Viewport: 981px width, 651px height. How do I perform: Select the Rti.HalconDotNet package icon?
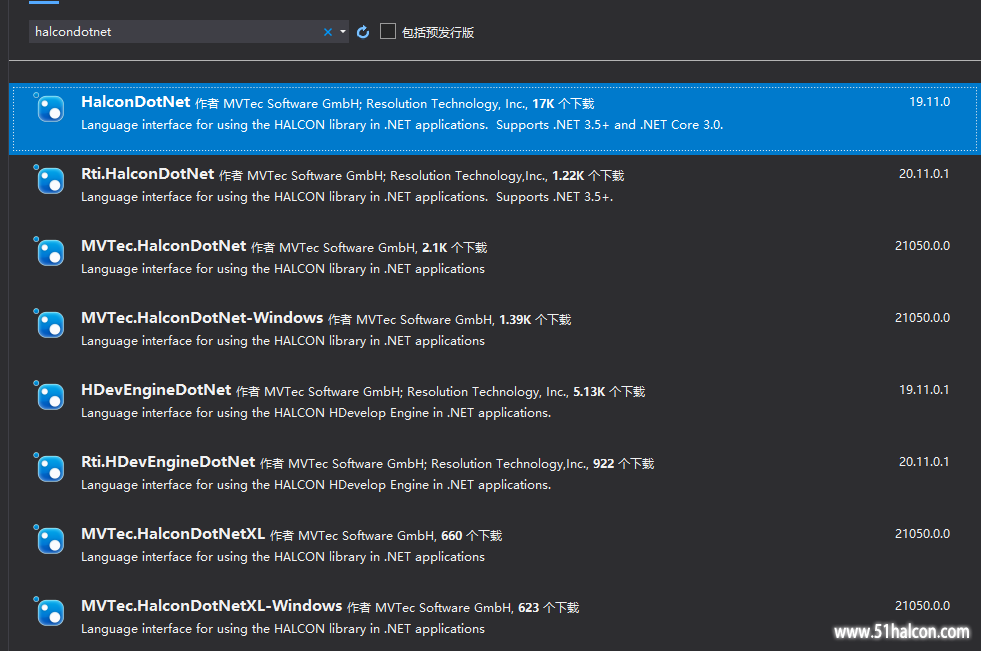click(49, 179)
